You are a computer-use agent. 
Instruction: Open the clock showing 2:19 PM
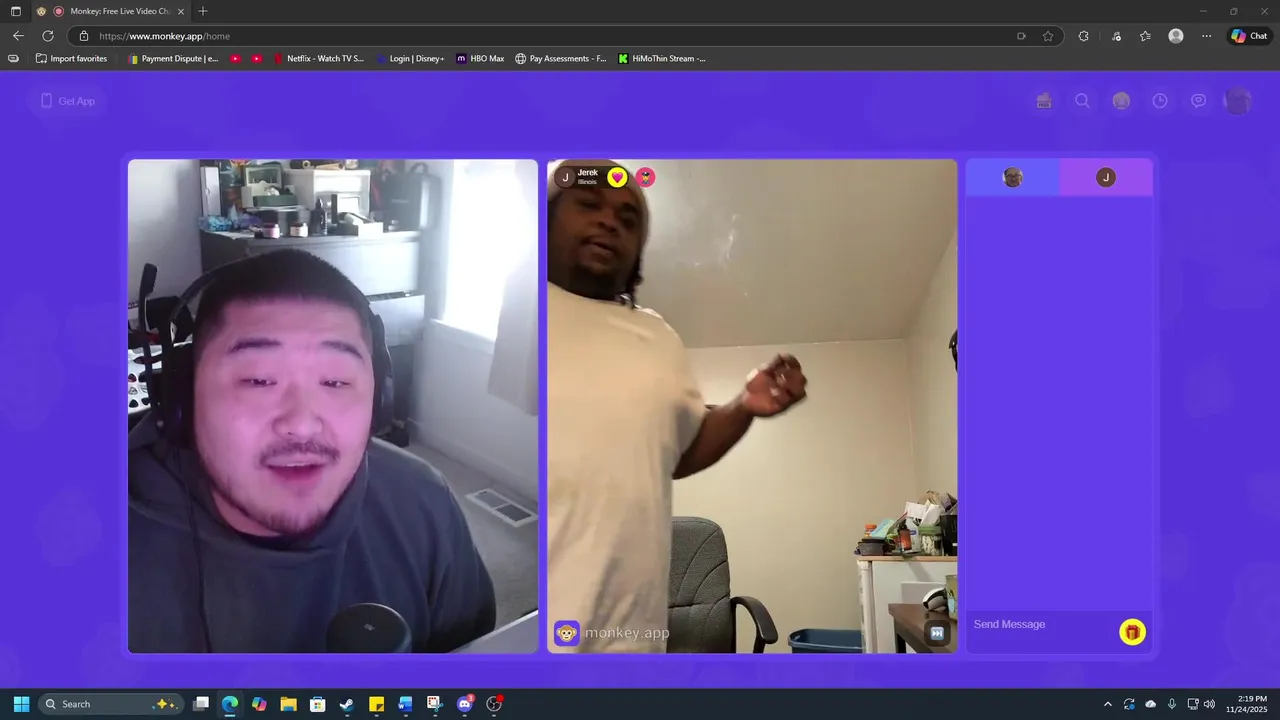pyautogui.click(x=1245, y=704)
